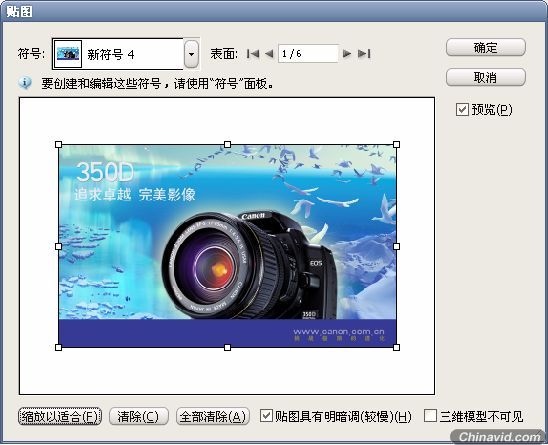548x445 pixels.
Task: Click 清除(C) button
Action: 139,416
